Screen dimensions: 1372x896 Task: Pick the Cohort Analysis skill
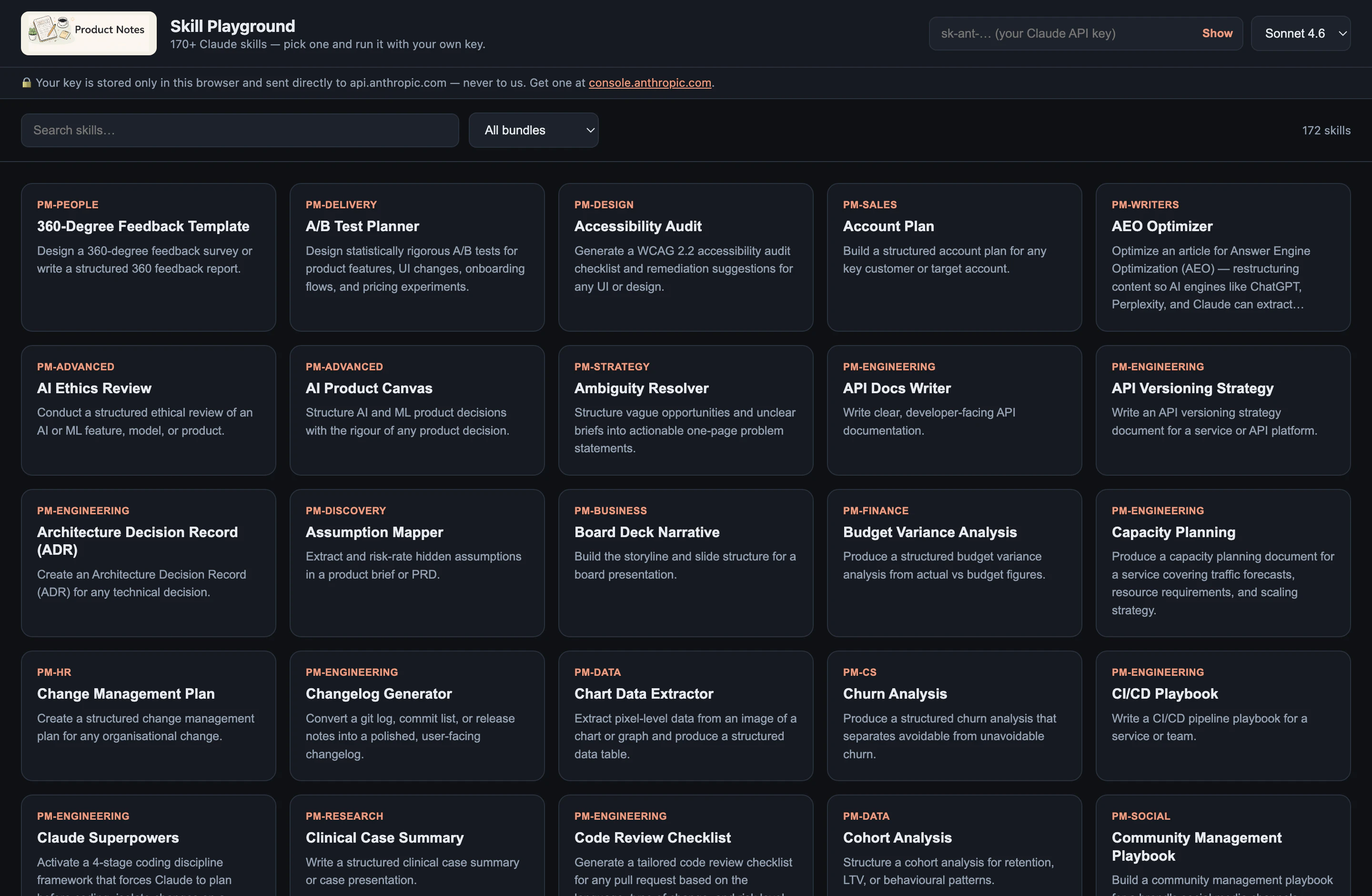955,846
